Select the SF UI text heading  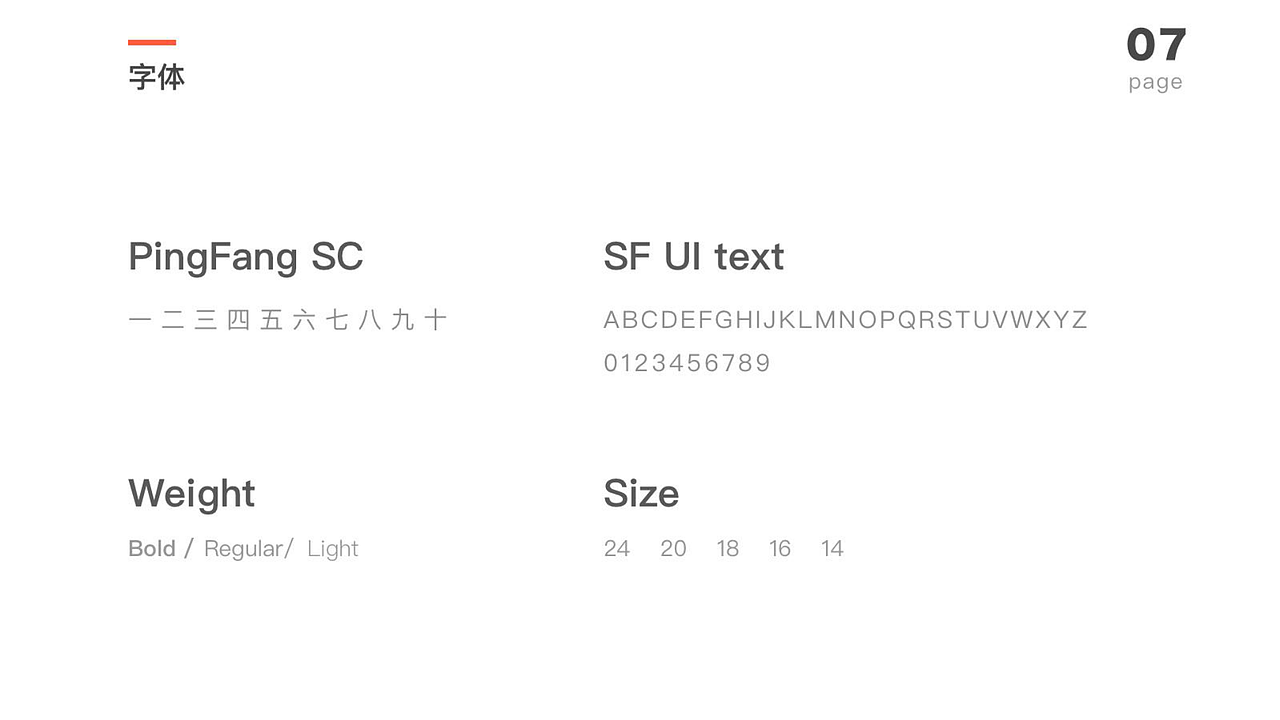693,257
